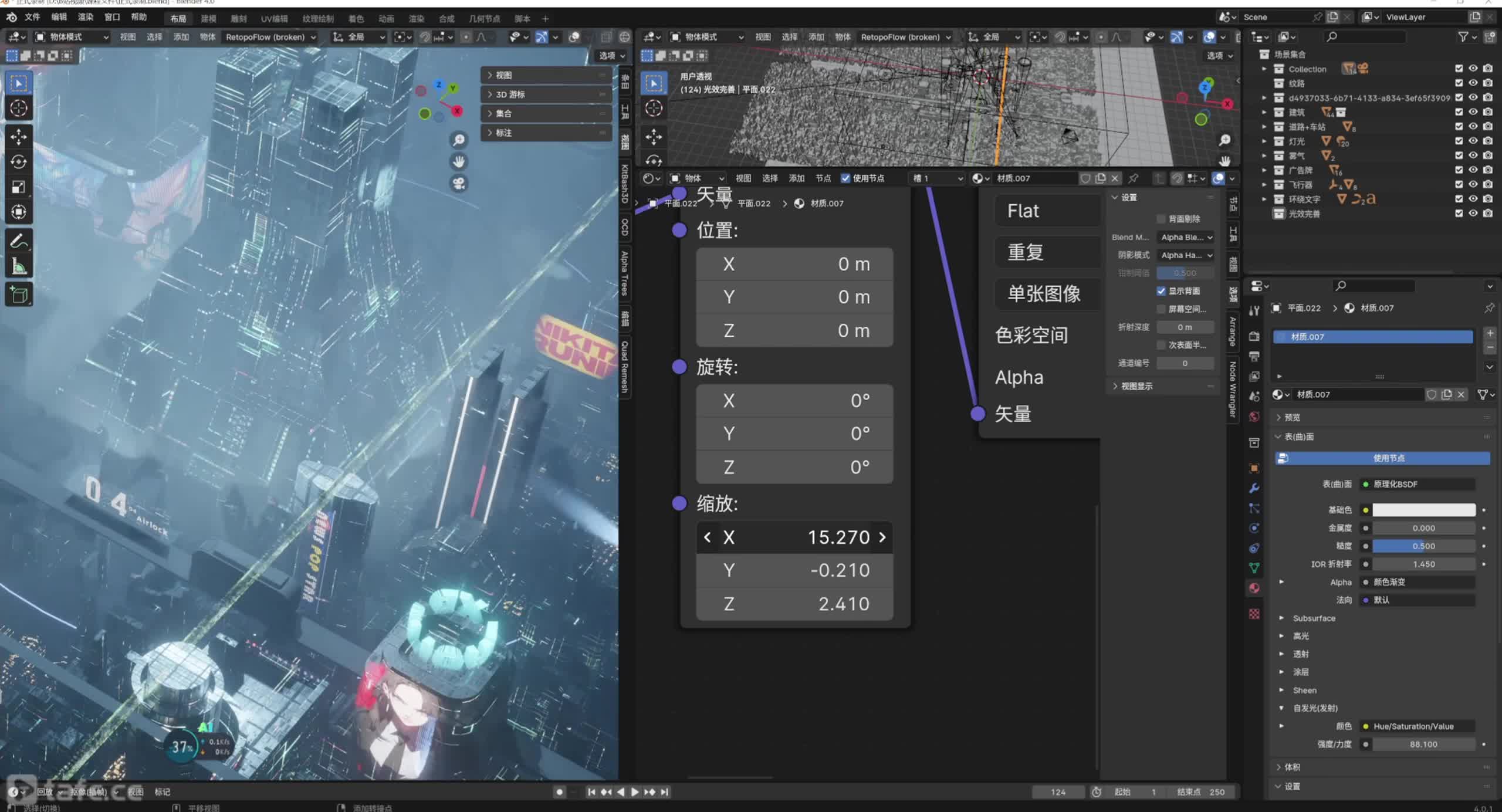Enable 背面剔除 checkbox
Screen dimensions: 1502x812
(x=1161, y=219)
